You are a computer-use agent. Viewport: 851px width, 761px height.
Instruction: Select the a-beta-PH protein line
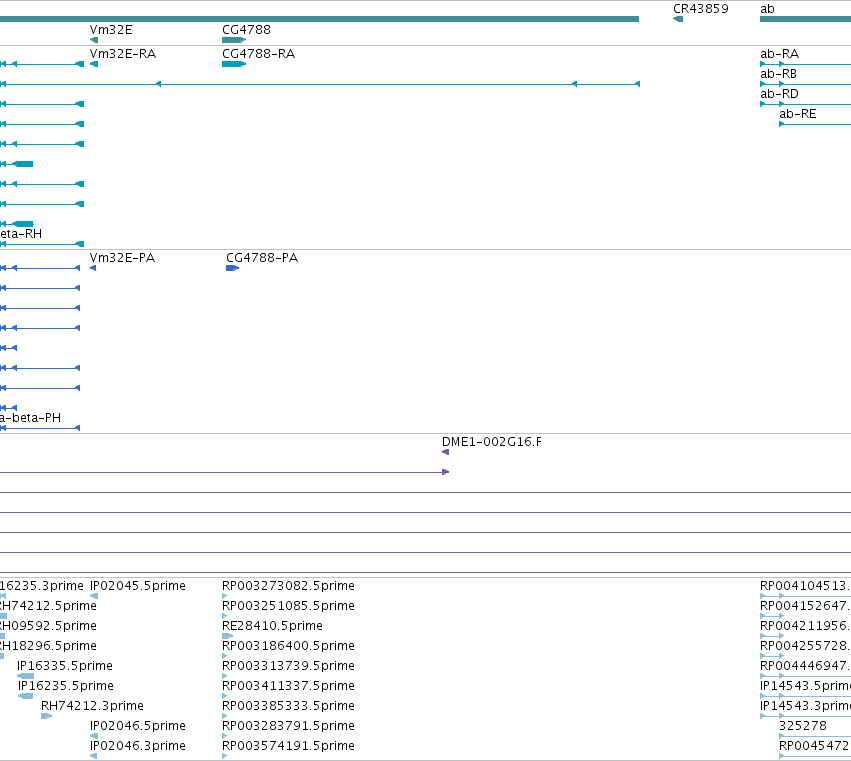pos(40,428)
